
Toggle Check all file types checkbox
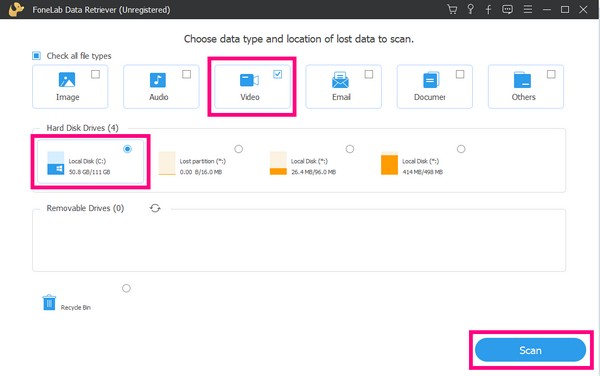tap(36, 56)
